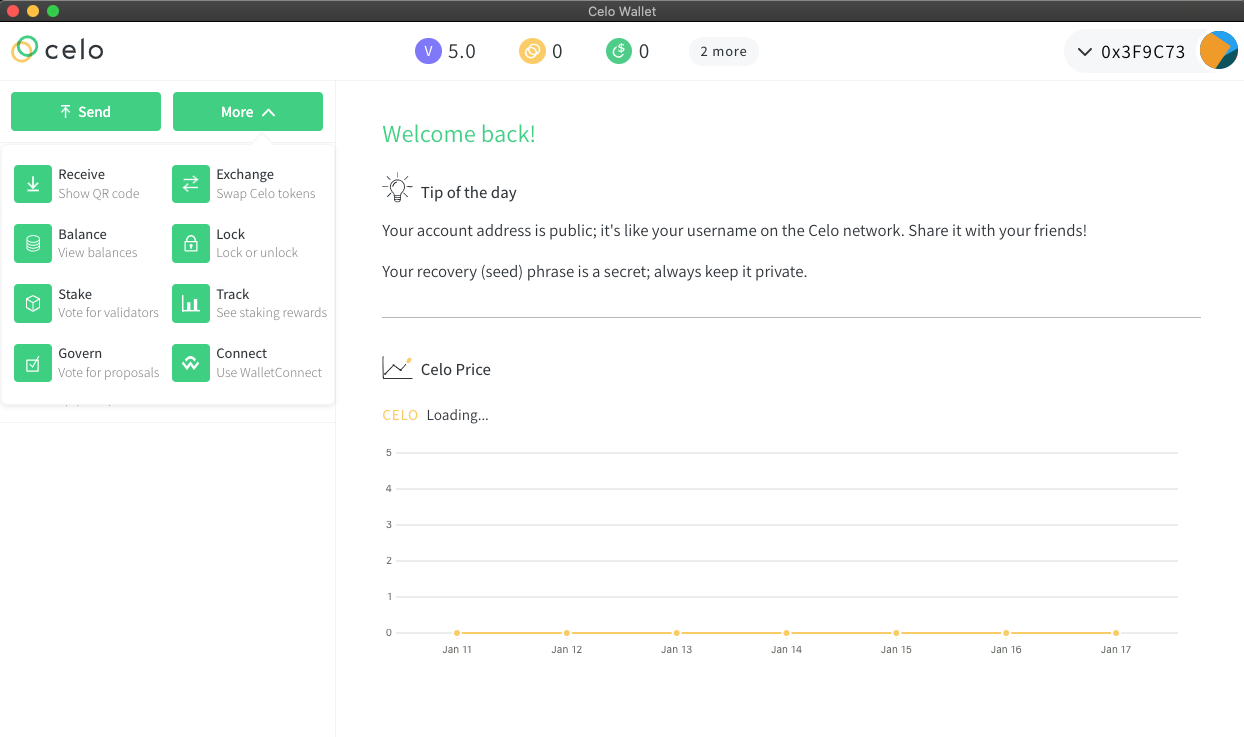The width and height of the screenshot is (1244, 737).
Task: Click the Jan 11 chart data point
Action: click(x=457, y=633)
